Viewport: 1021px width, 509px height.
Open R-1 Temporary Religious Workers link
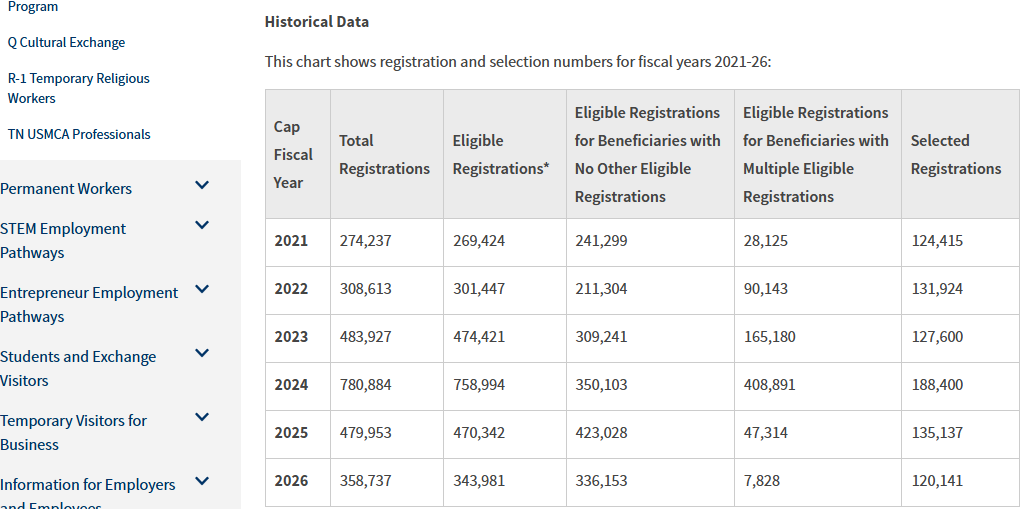point(78,88)
